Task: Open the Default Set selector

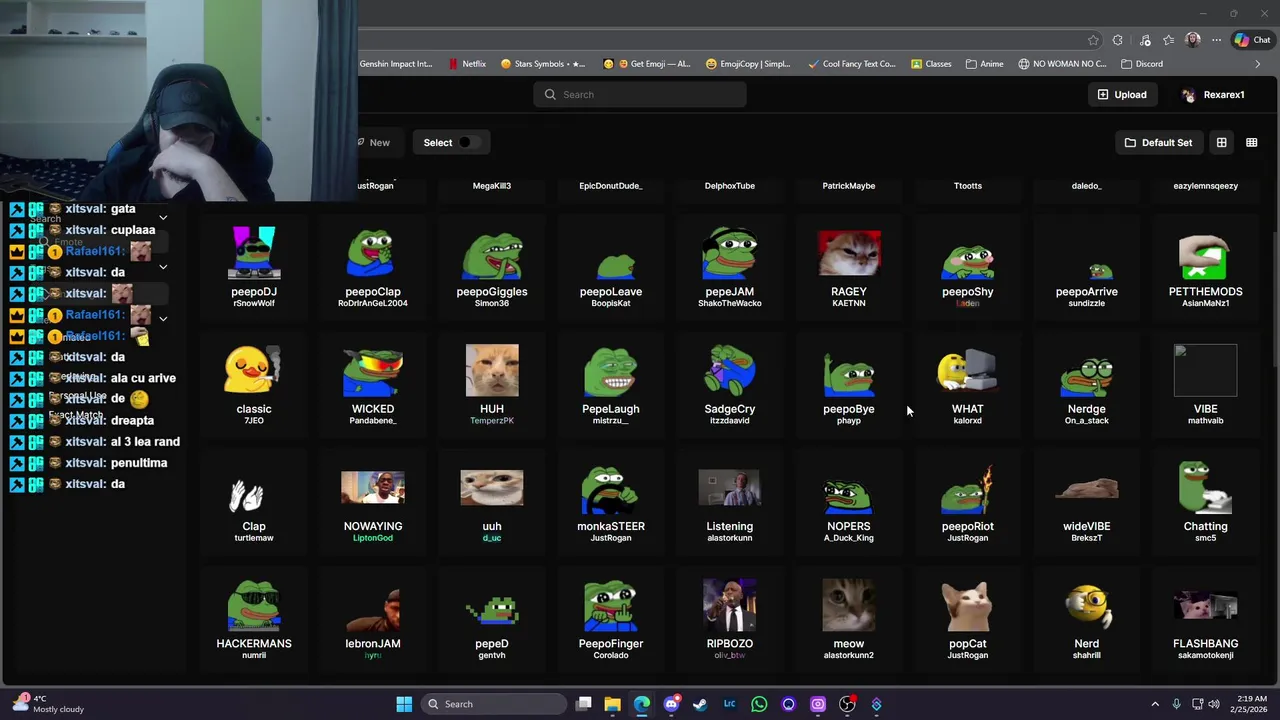Action: [x=1159, y=142]
